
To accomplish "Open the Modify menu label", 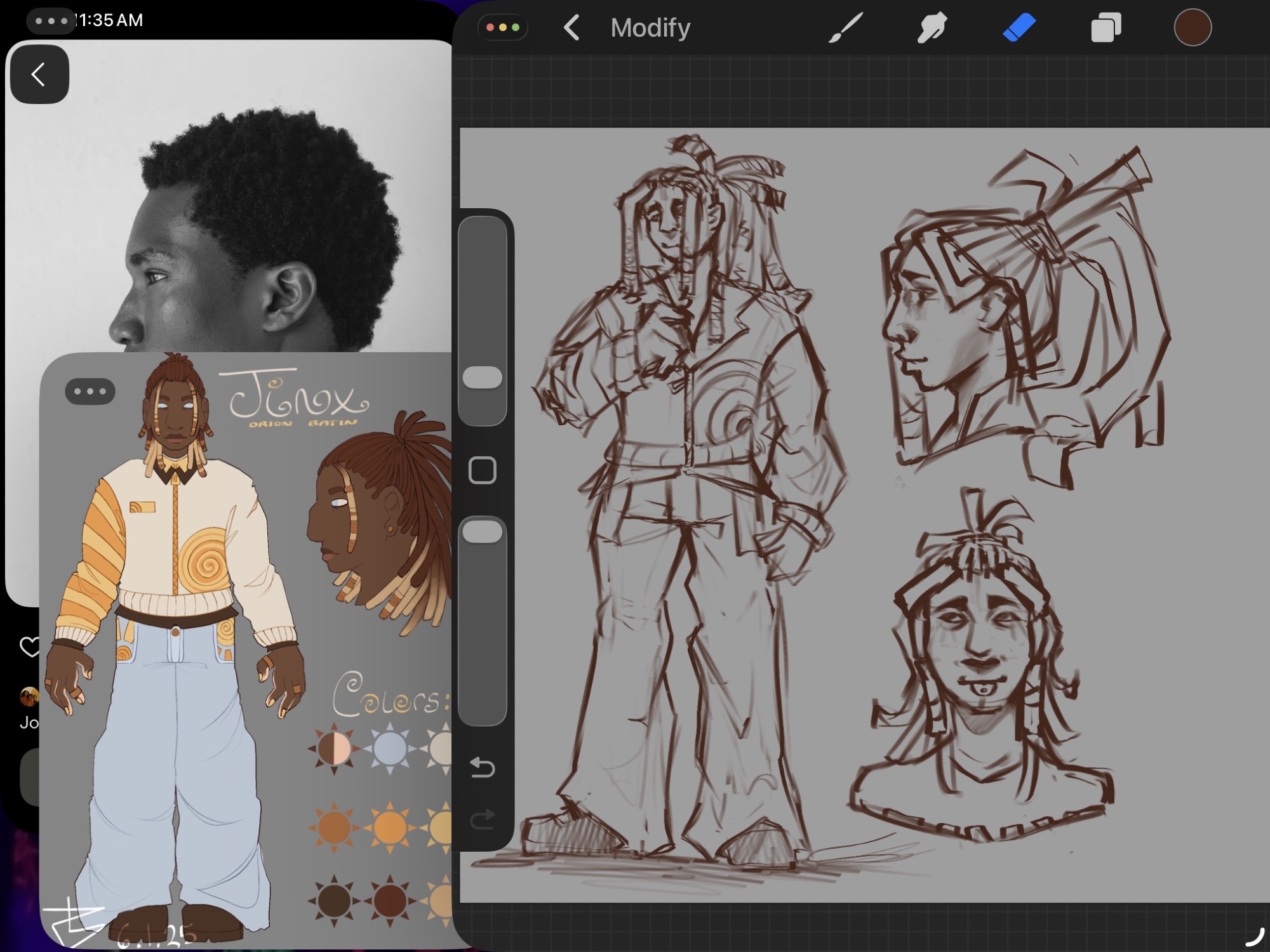I will [x=650, y=29].
